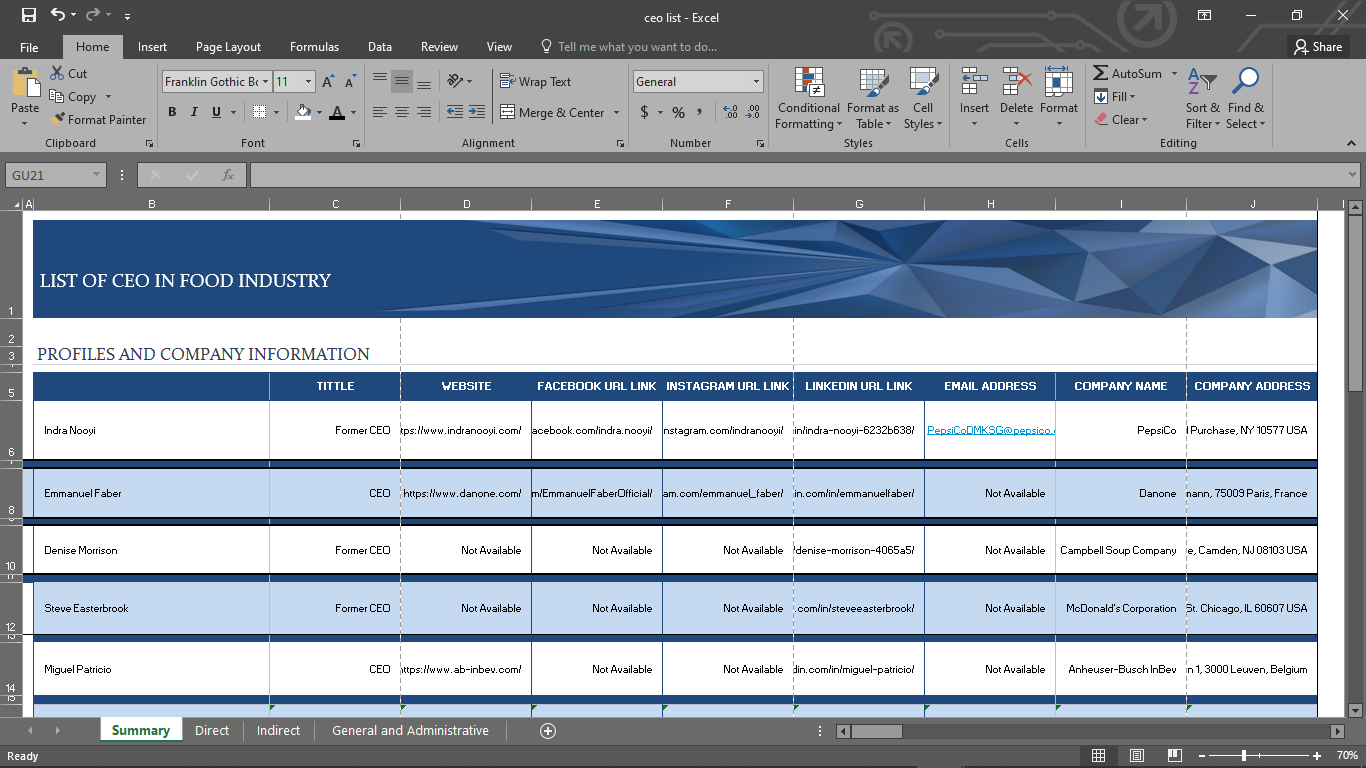The height and width of the screenshot is (768, 1366).
Task: Open the Format cells button
Action: tap(1058, 98)
